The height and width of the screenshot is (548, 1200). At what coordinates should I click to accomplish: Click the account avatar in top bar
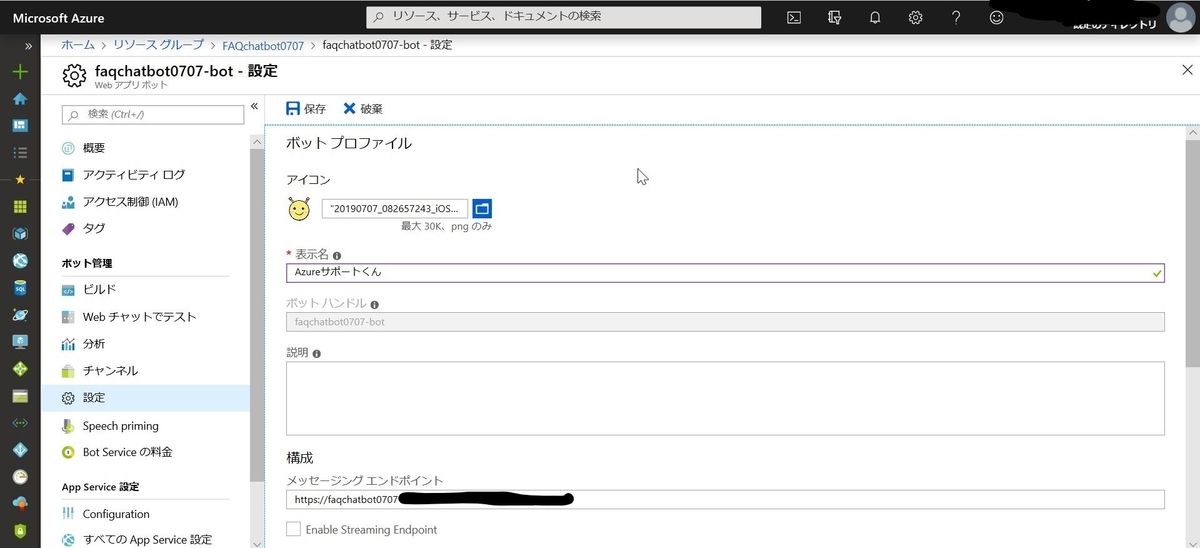1180,18
